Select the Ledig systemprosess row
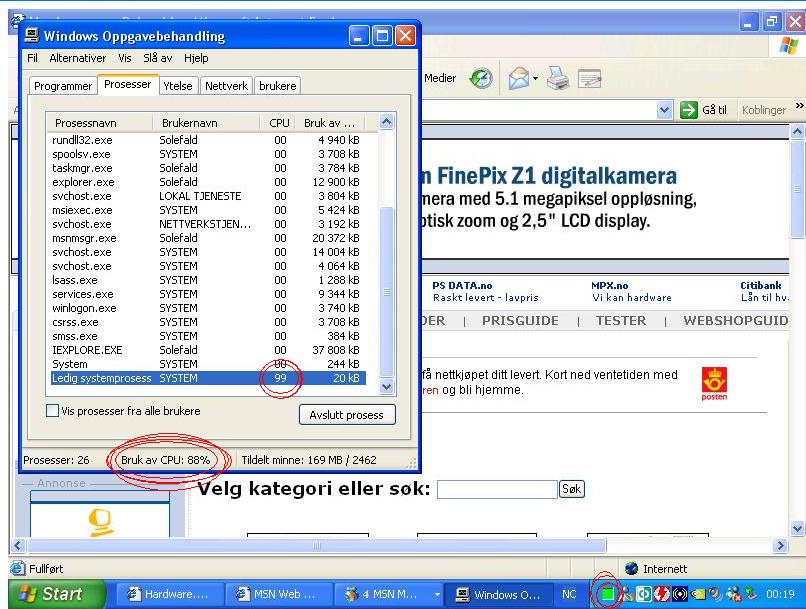806x609 pixels. 207,378
